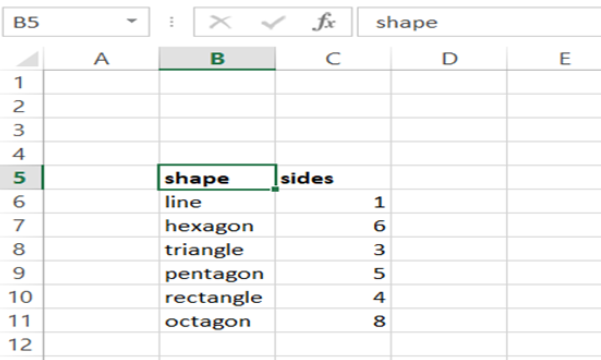Select row 2 header
Image resolution: width=601 pixels, height=360 pixels.
(x=21, y=106)
